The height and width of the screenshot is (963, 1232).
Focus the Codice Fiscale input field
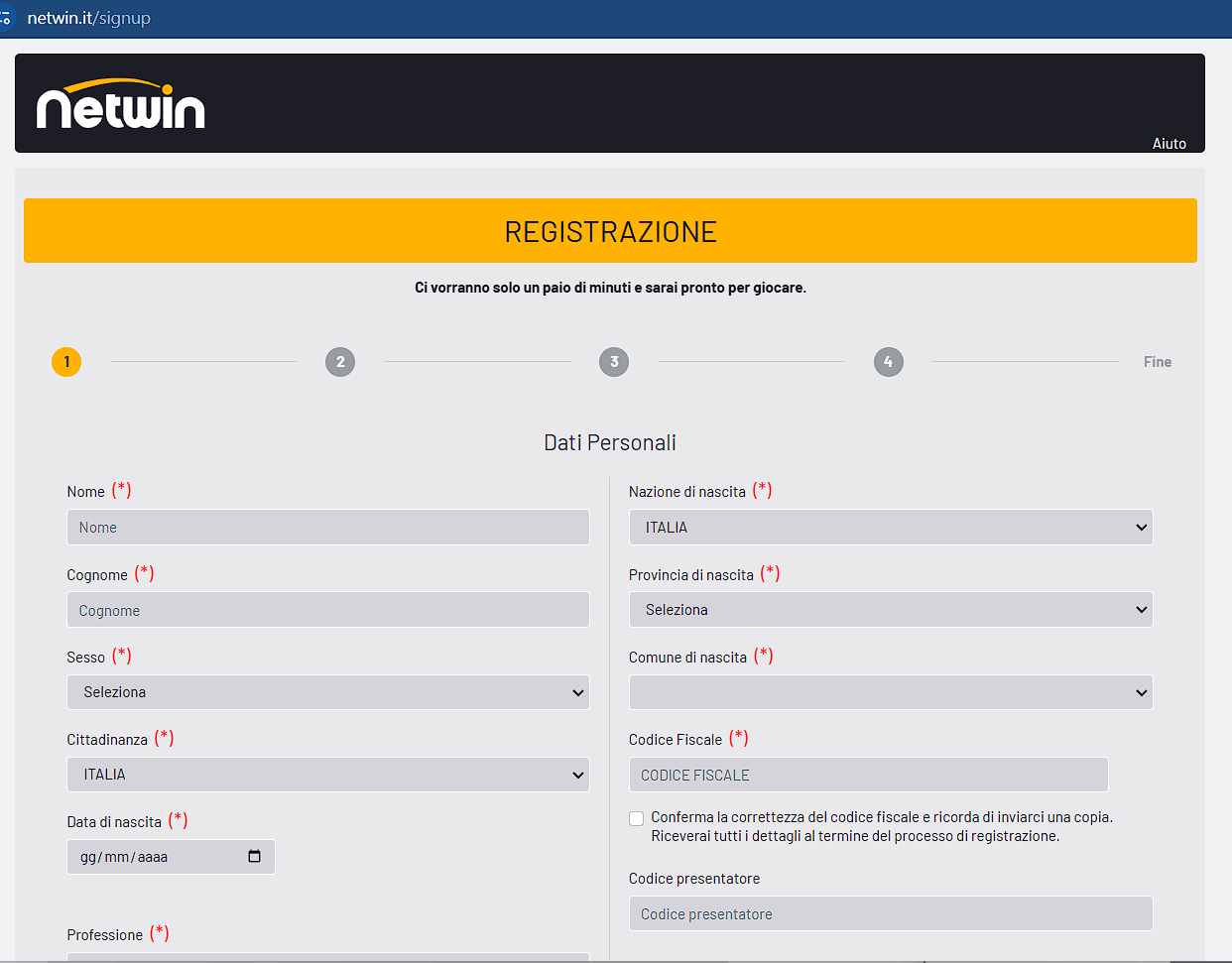pos(868,775)
